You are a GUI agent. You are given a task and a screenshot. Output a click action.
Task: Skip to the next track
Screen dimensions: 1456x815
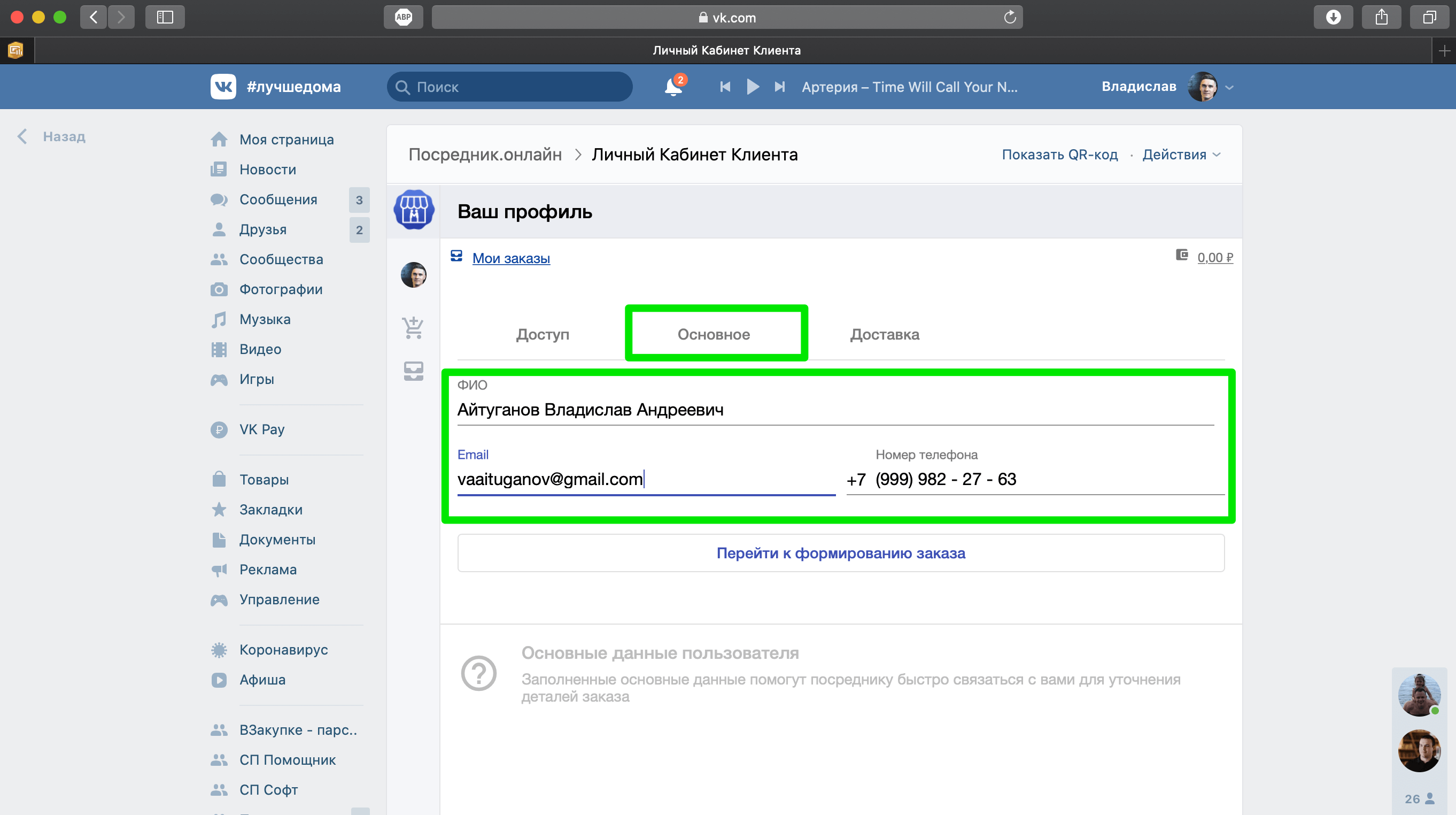pyautogui.click(x=780, y=87)
